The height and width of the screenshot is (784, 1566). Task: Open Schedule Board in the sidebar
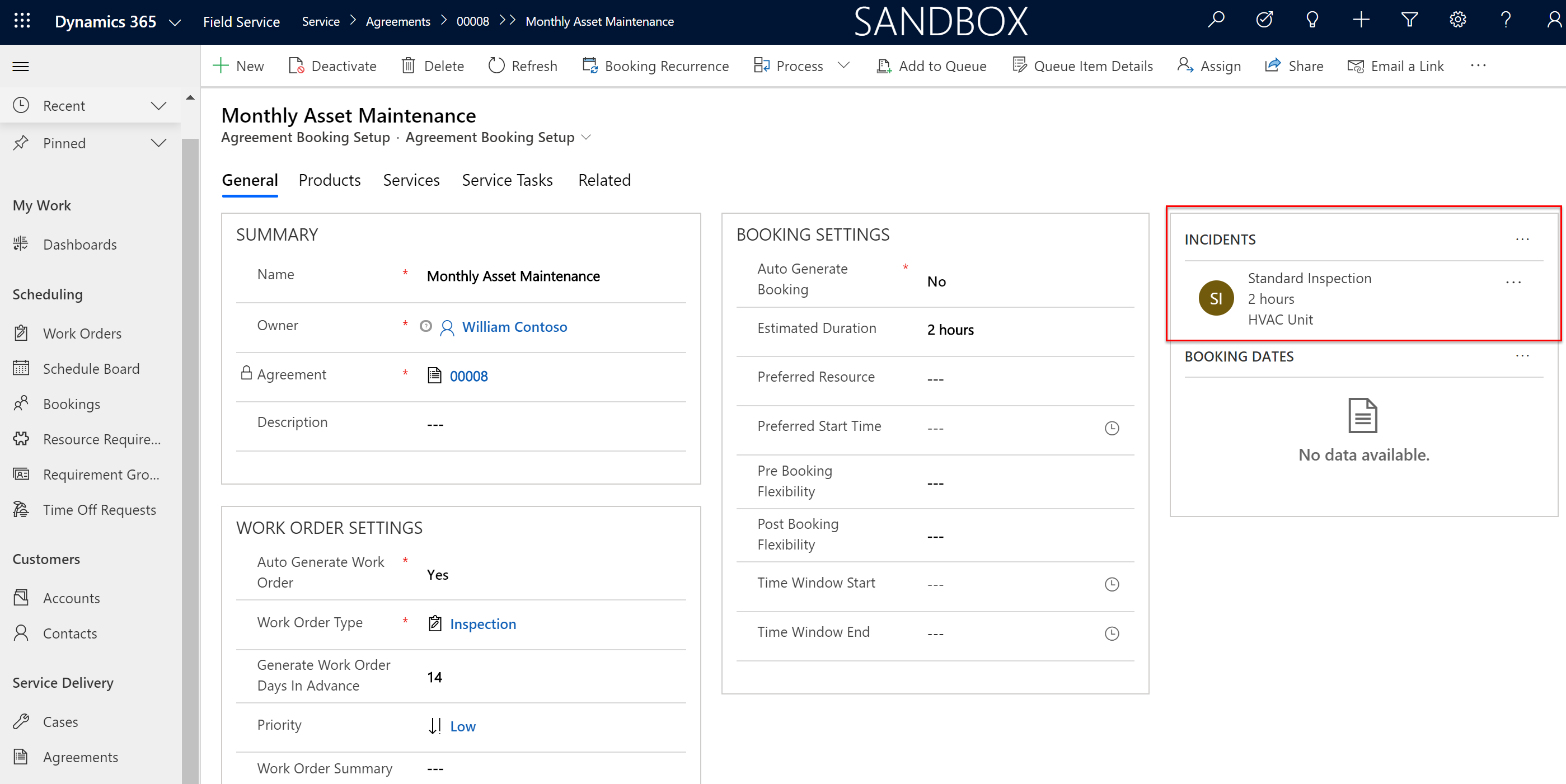(x=91, y=369)
